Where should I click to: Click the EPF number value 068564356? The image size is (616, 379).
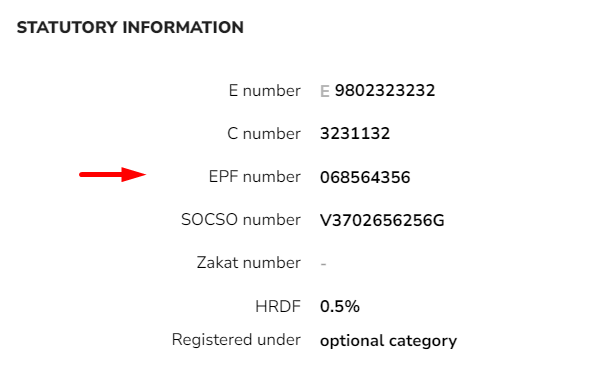click(x=365, y=177)
